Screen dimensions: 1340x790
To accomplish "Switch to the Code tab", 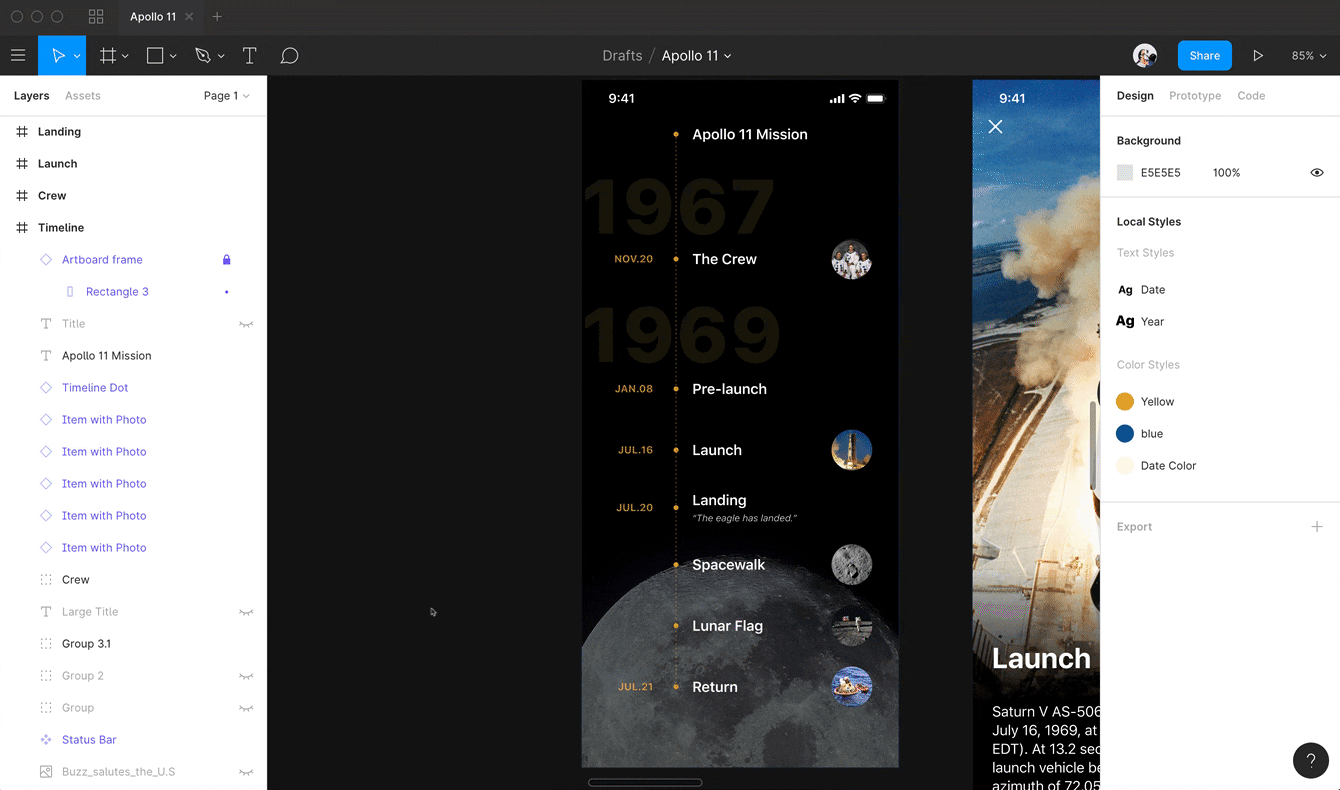I will (x=1251, y=96).
